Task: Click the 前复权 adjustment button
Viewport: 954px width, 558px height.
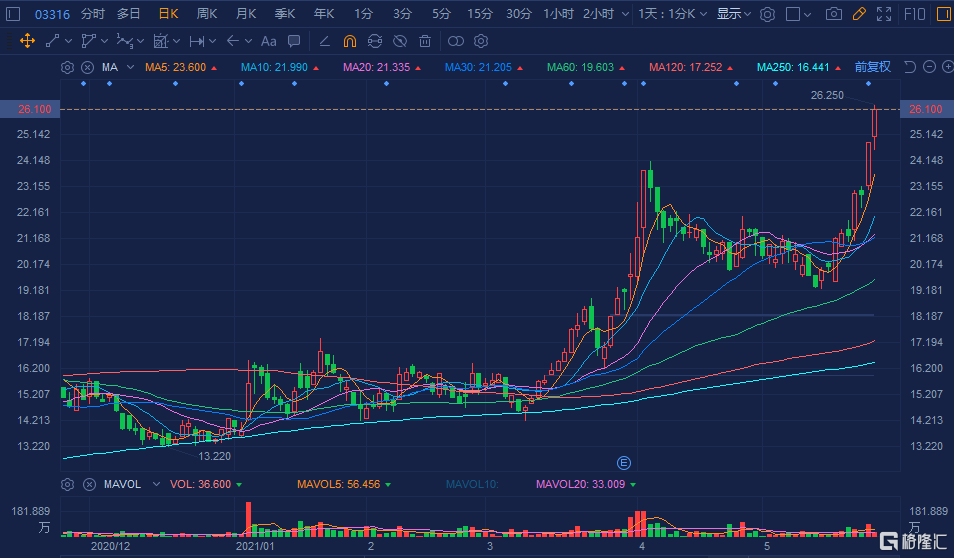Action: (872, 67)
